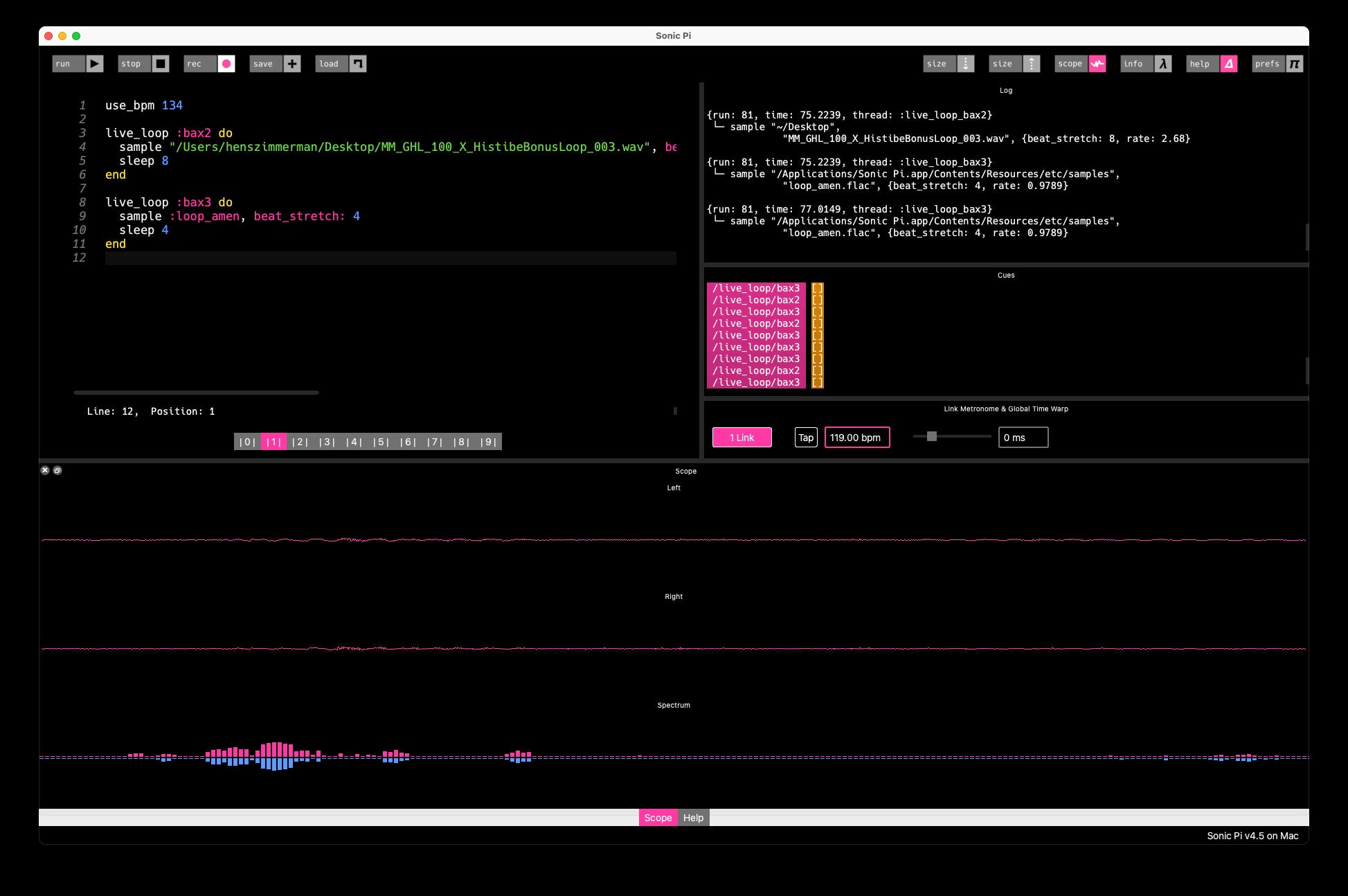Click the first /live_loop/bax3 cue entry

click(x=756, y=288)
